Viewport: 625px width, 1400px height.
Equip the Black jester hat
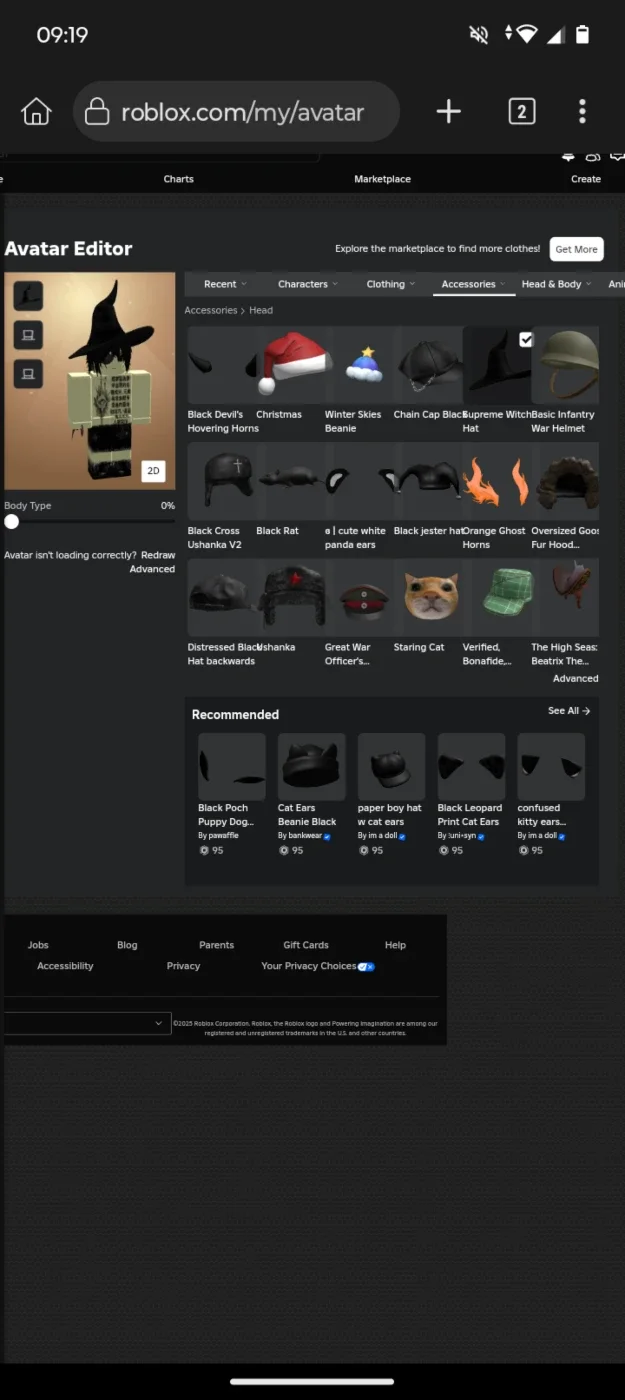click(x=428, y=481)
